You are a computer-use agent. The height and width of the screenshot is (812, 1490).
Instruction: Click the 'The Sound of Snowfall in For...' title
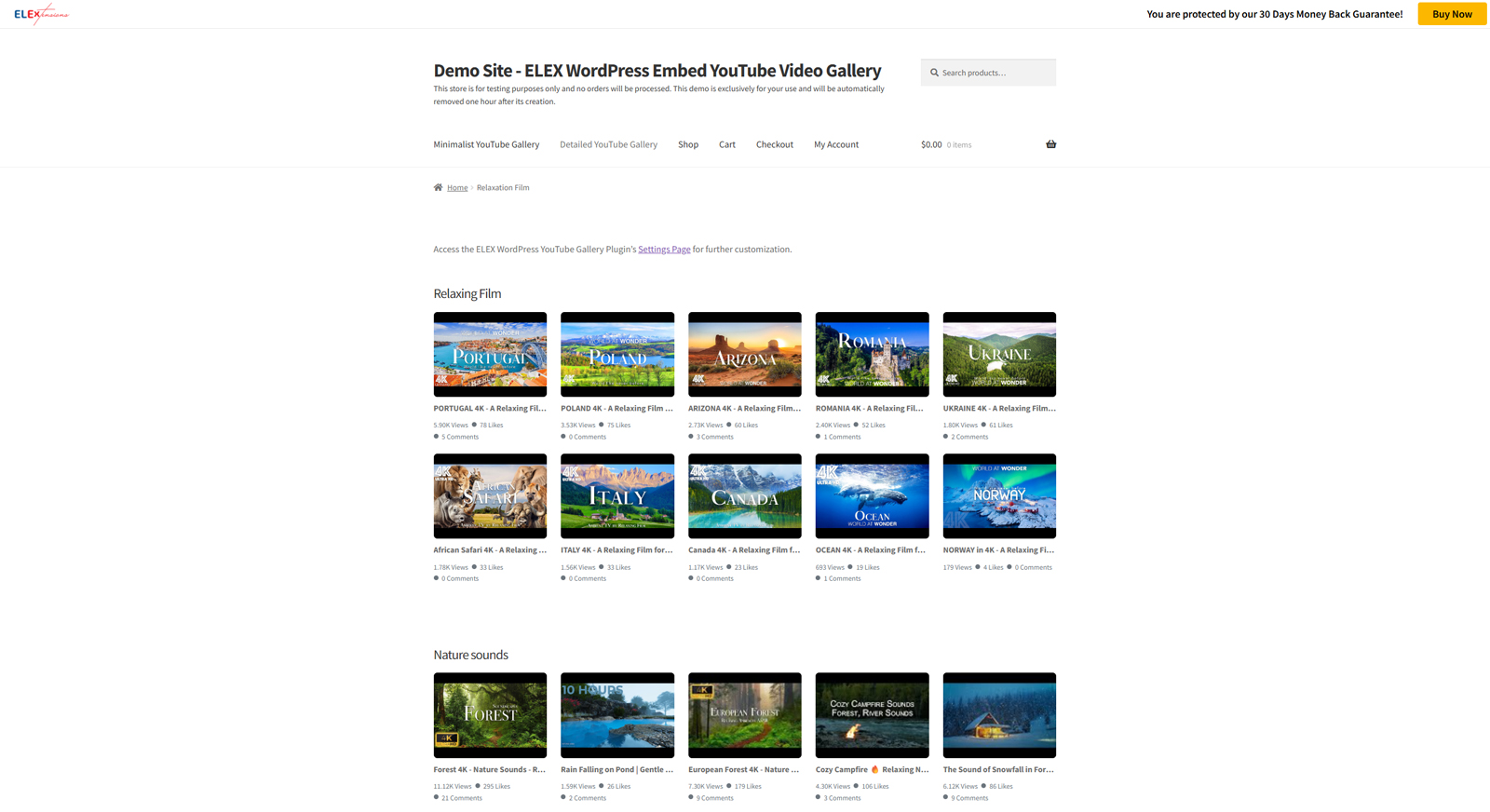(998, 770)
